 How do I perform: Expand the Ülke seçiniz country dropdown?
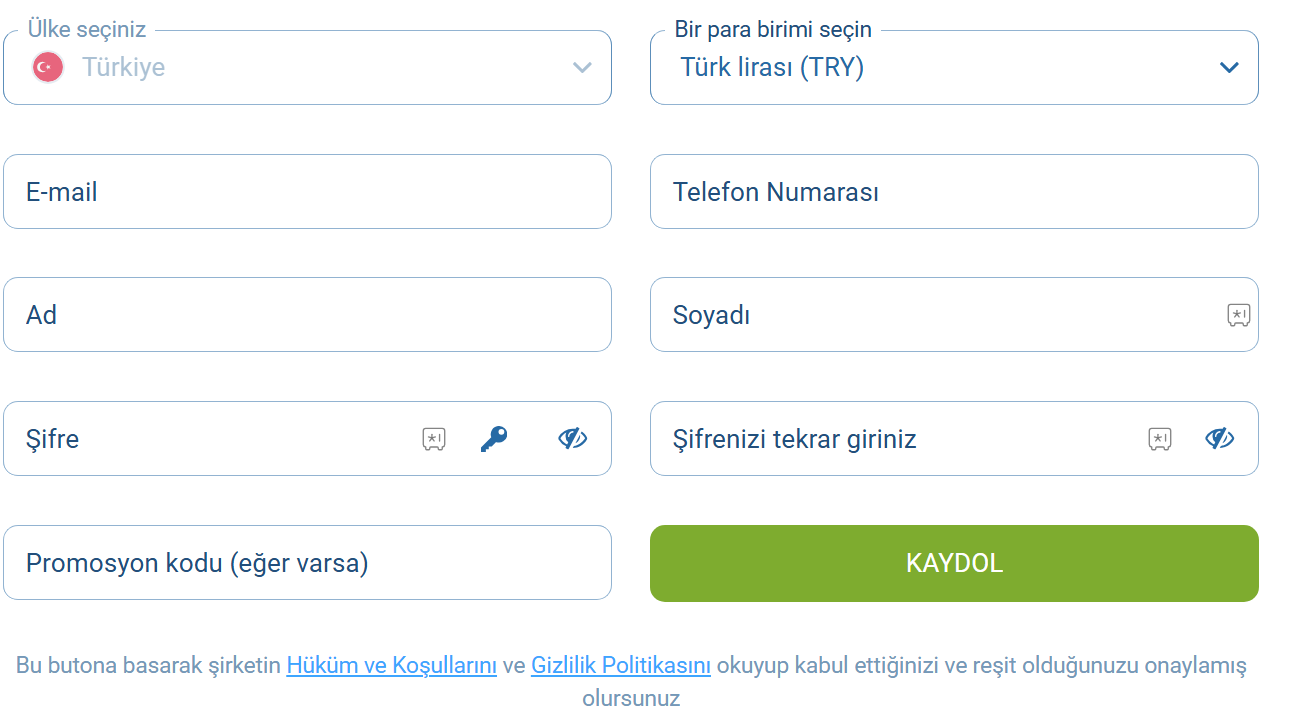[581, 68]
